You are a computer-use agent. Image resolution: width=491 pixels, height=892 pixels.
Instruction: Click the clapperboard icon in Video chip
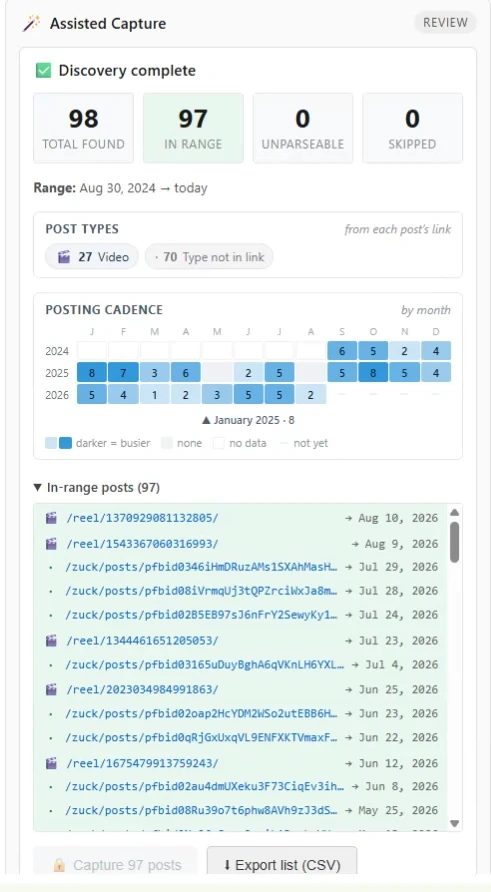click(x=64, y=257)
